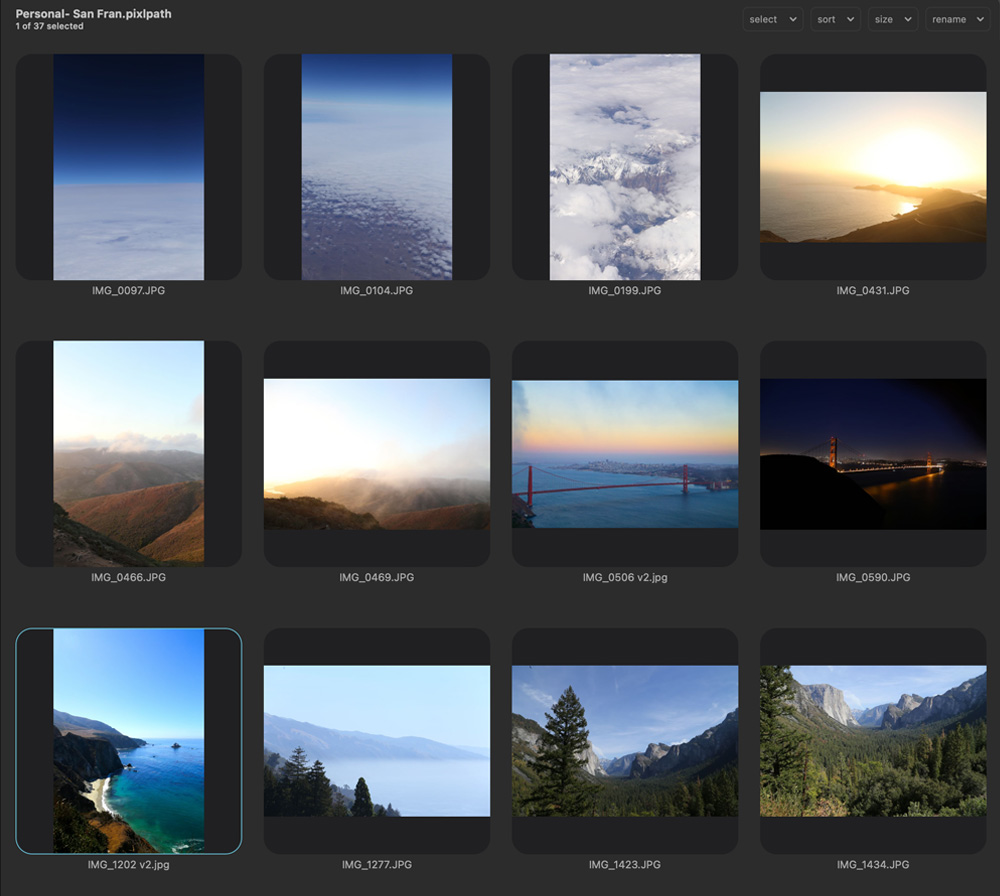Viewport: 1000px width, 896px height.
Task: Click the file name label IMG_0097.JPG
Action: coord(129,290)
